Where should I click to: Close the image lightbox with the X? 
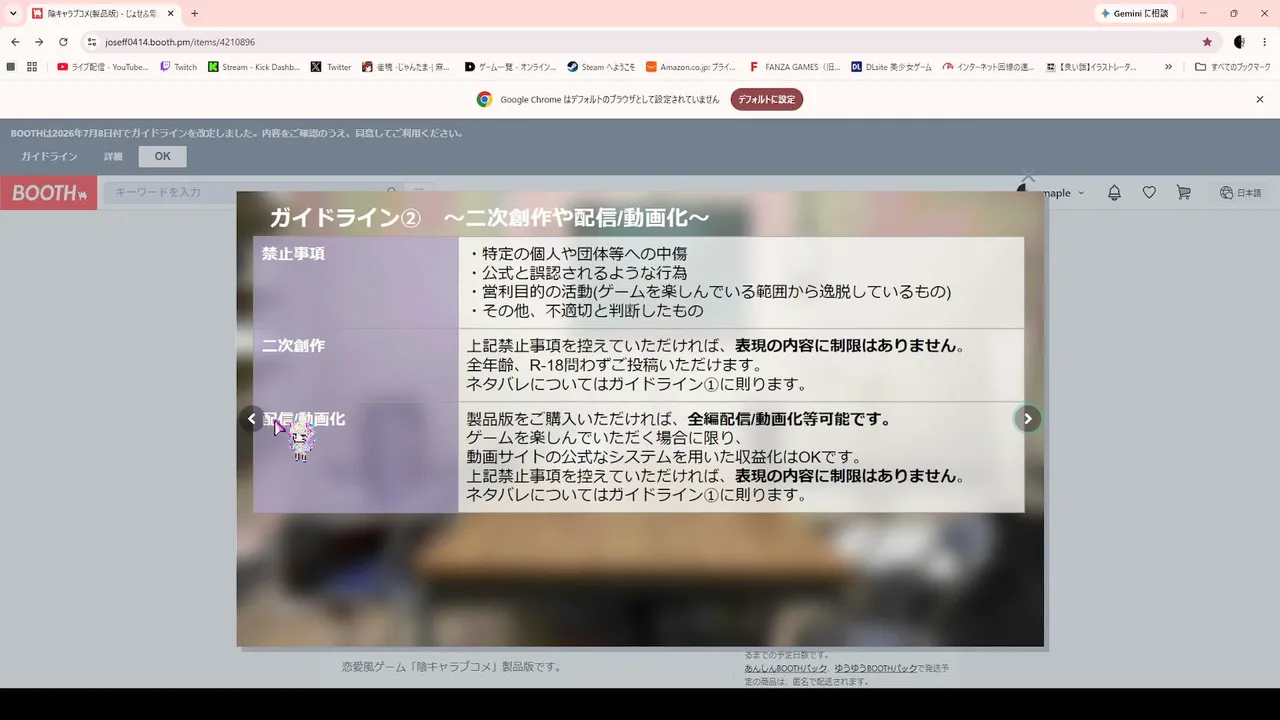click(x=1028, y=177)
